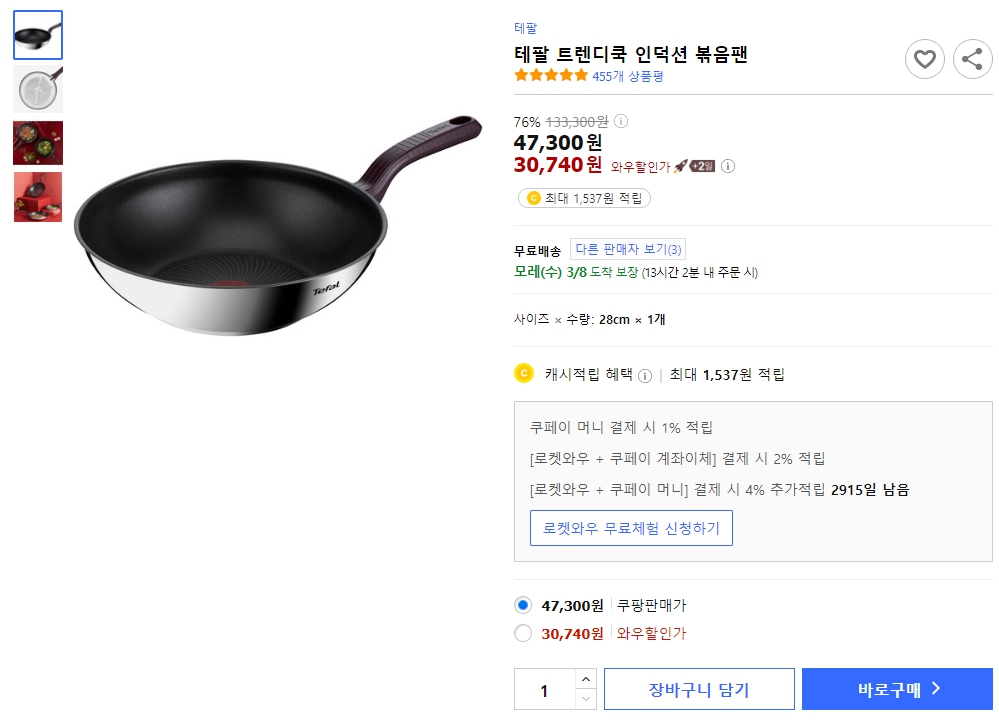Open sharing options via share icon
The image size is (999, 721).
point(972,59)
